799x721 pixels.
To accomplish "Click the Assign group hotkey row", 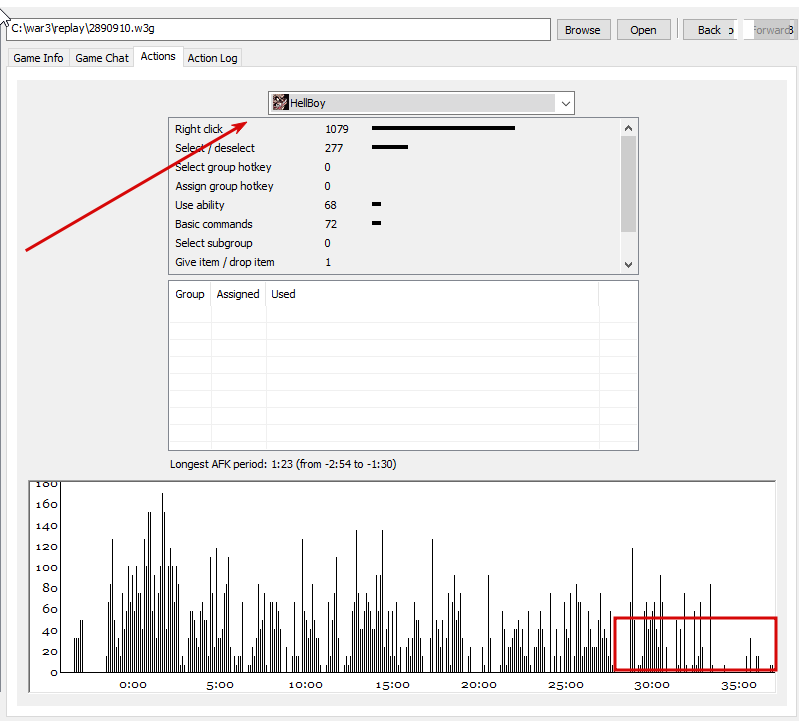I will pos(395,186).
